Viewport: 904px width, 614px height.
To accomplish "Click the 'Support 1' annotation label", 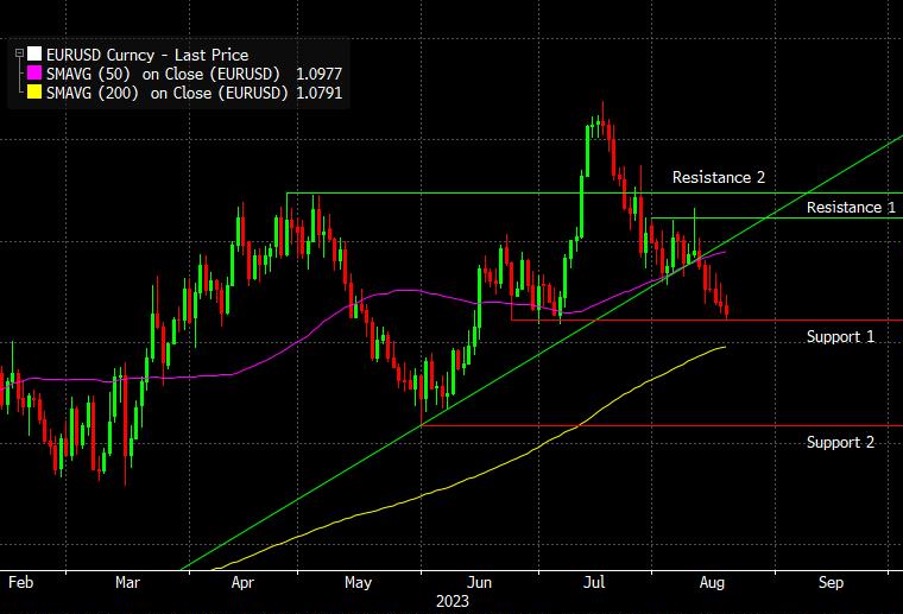I will [x=840, y=337].
